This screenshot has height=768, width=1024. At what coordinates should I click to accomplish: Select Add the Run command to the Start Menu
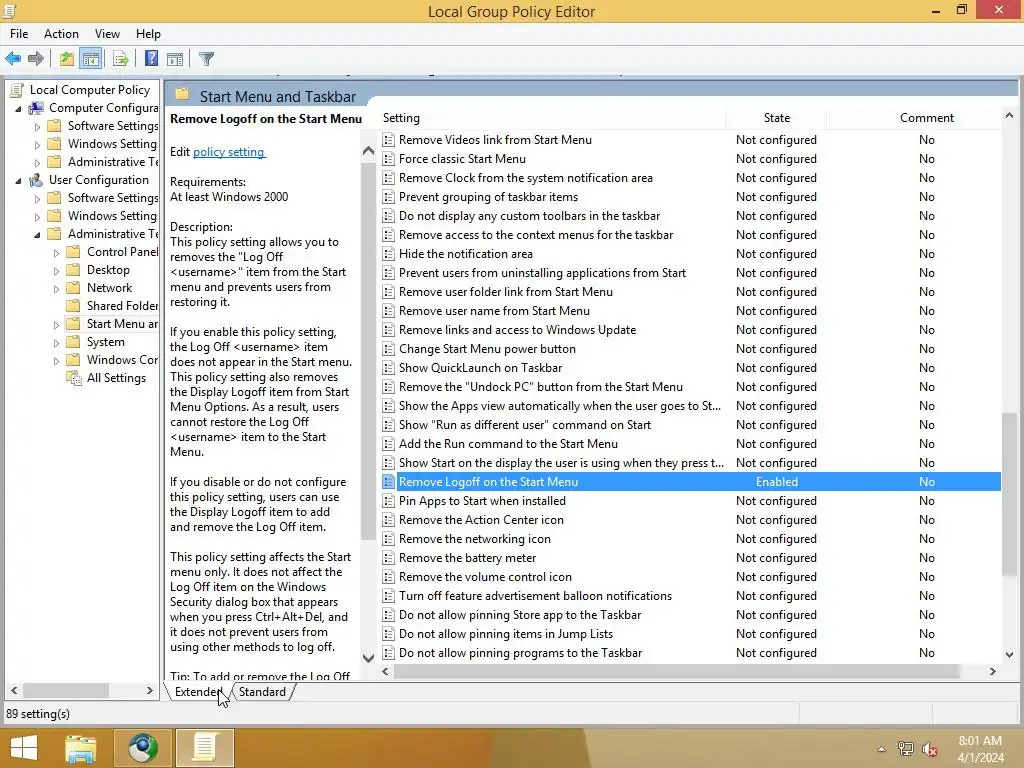coord(508,444)
